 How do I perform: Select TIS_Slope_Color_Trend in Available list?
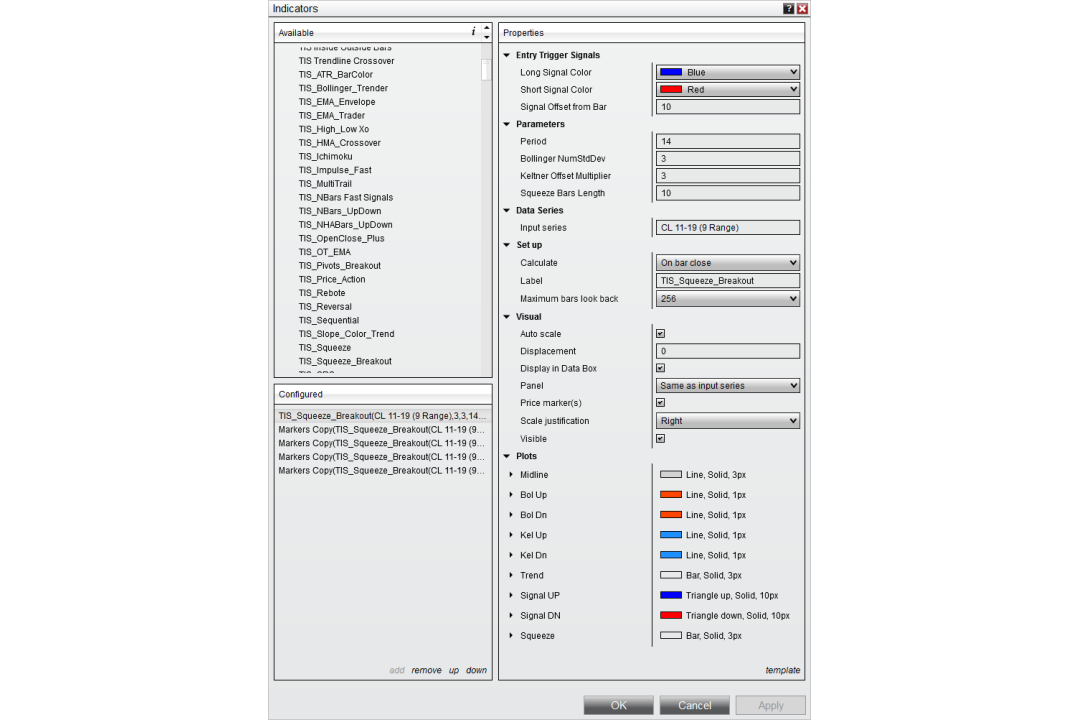coord(346,333)
